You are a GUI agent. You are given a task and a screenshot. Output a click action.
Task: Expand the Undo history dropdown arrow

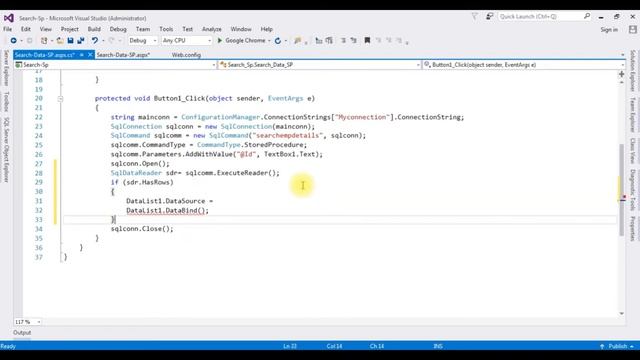103,40
